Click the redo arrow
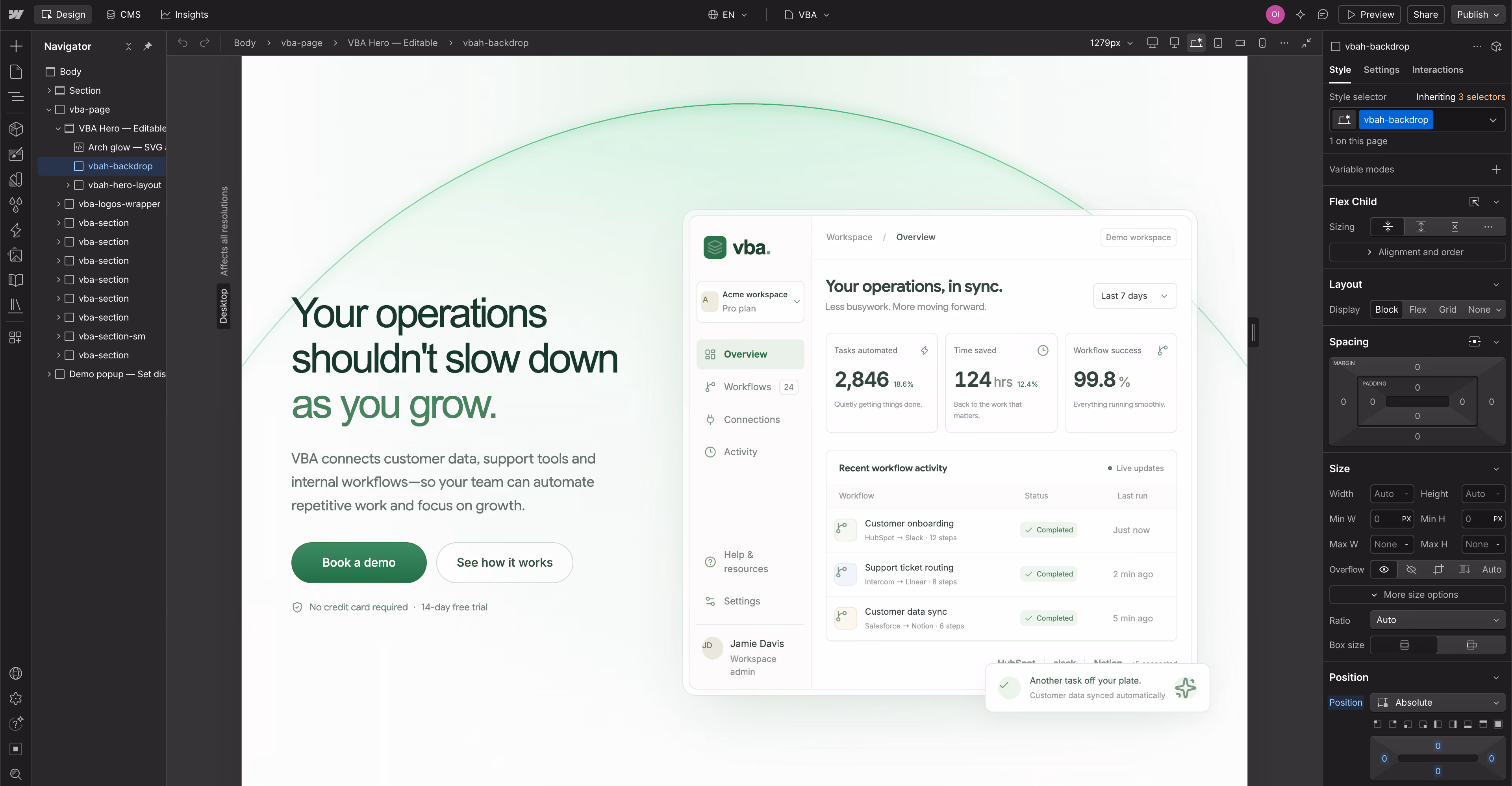Viewport: 1512px width, 786px height. click(x=204, y=43)
